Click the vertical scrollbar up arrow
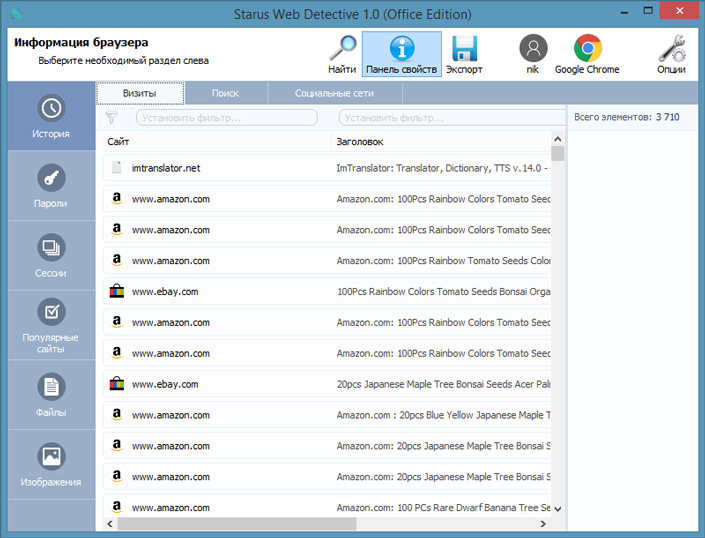Screen dimensions: 705x538 pyautogui.click(x=558, y=139)
